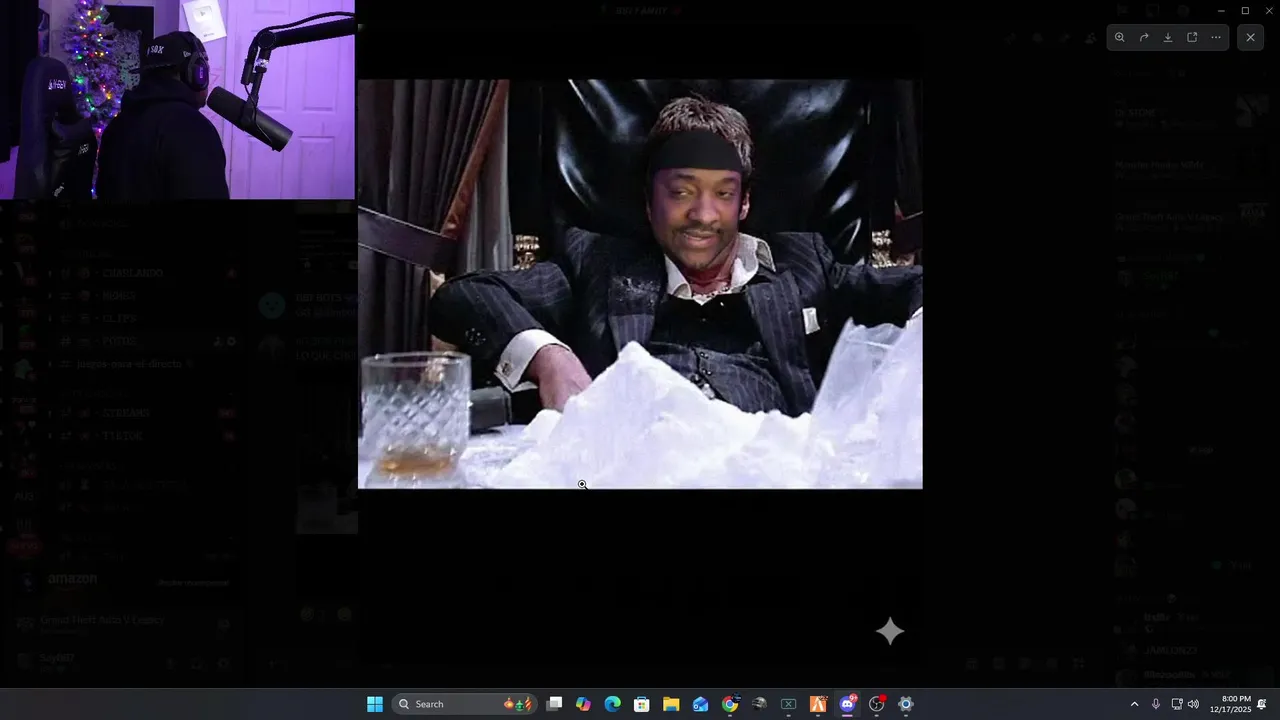Open Microsoft Store from the taskbar
Image resolution: width=1280 pixels, height=720 pixels.
[642, 704]
